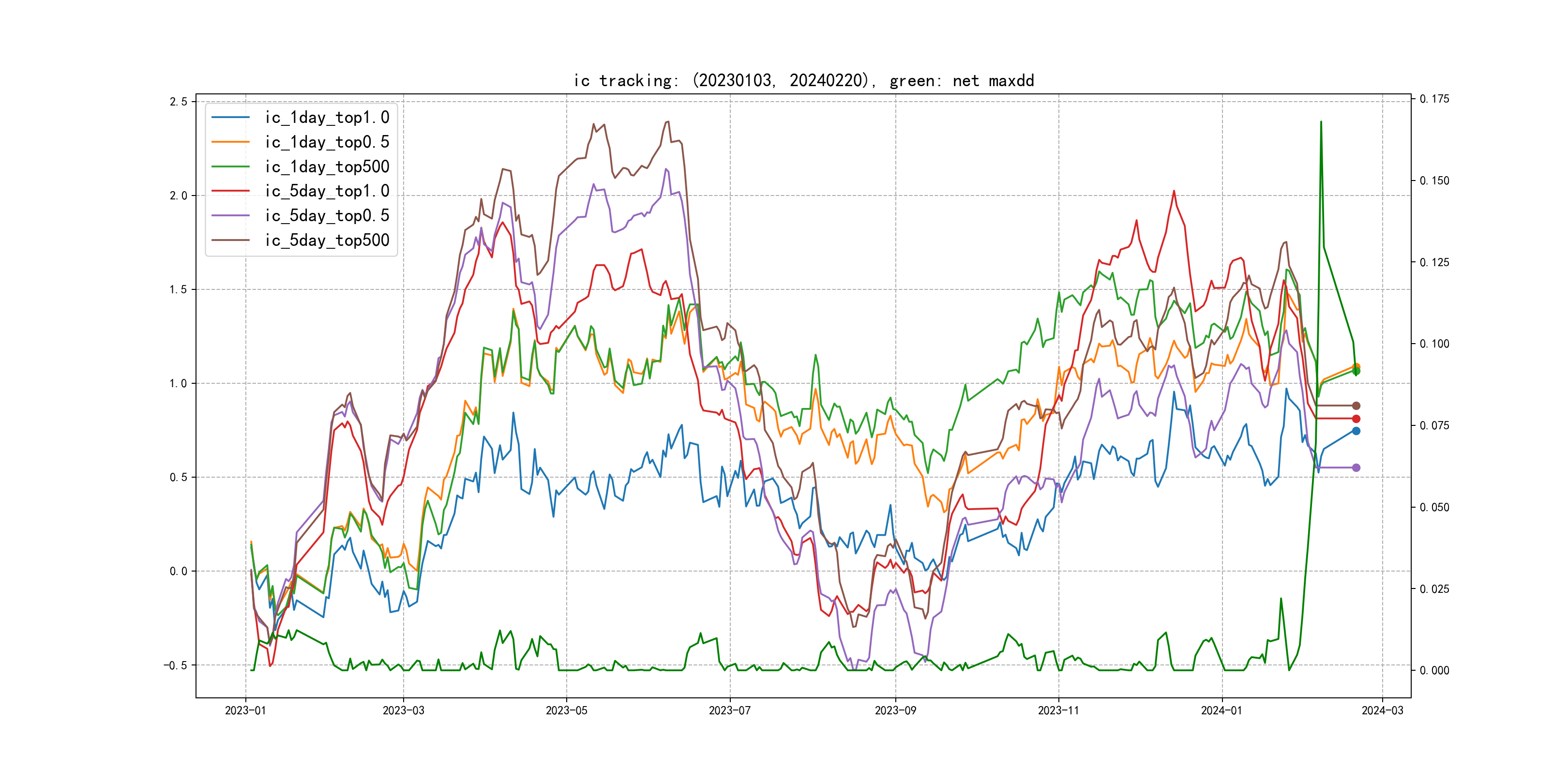Click the purple endpoint marker dot
The width and height of the screenshot is (1568, 784).
tap(1356, 467)
